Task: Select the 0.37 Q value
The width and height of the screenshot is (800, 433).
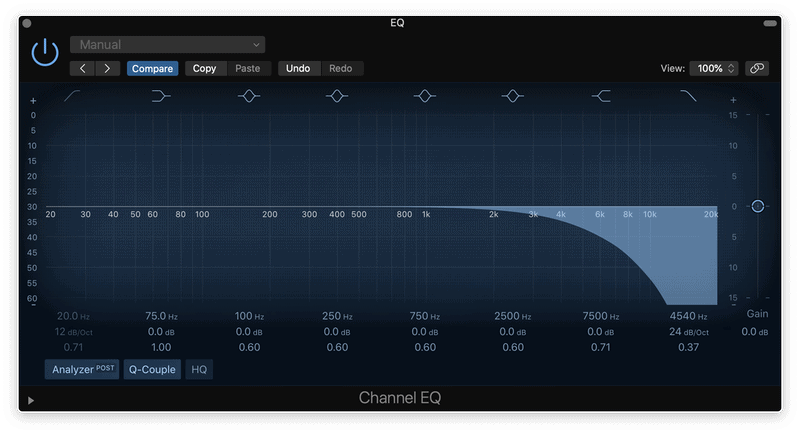Action: click(689, 347)
